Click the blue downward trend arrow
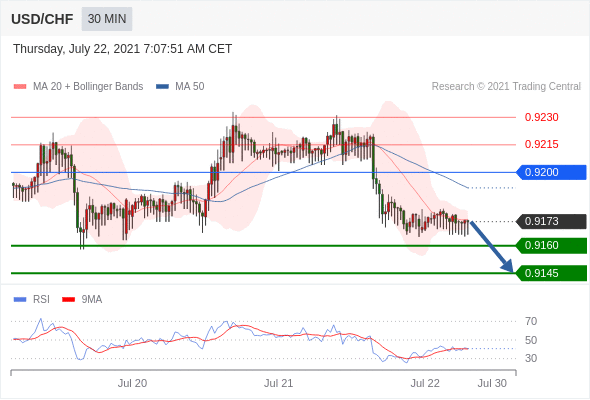Screen dimensions: 590x400 pyautogui.click(x=491, y=247)
